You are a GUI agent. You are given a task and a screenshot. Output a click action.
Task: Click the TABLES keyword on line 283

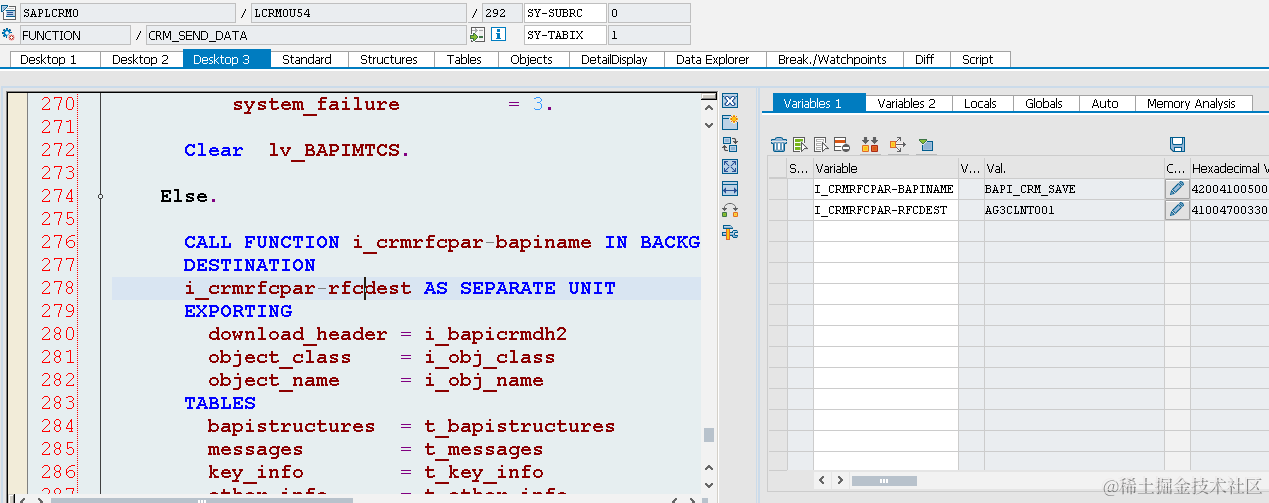pos(220,403)
